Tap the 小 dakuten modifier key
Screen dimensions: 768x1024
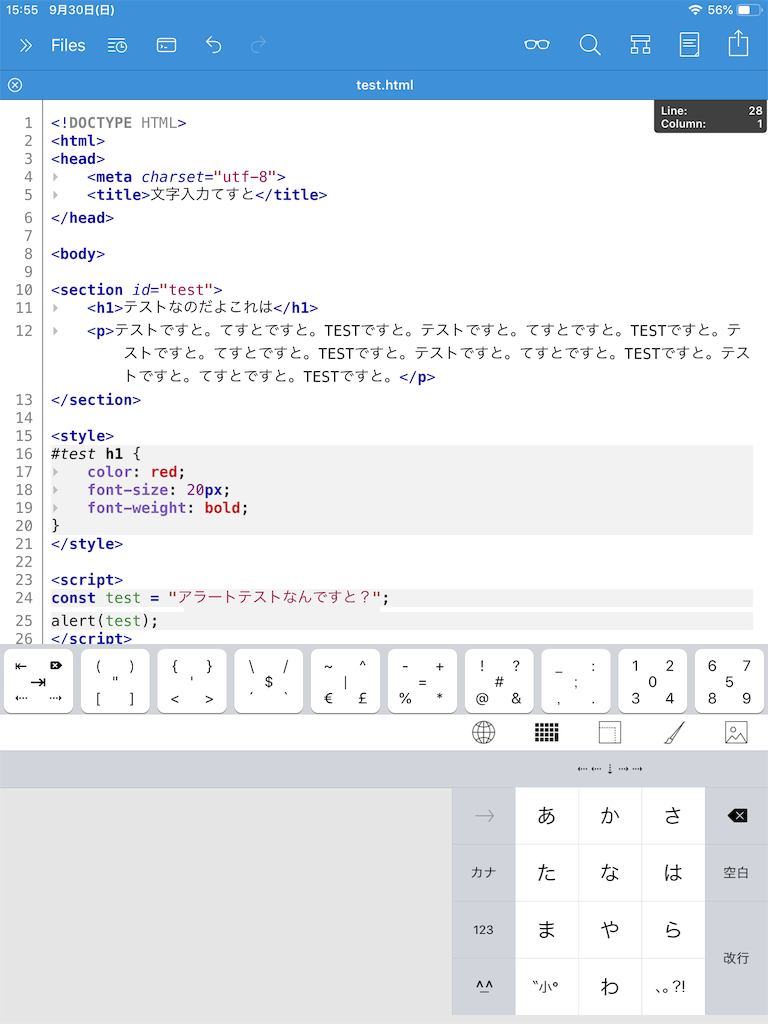tap(547, 987)
